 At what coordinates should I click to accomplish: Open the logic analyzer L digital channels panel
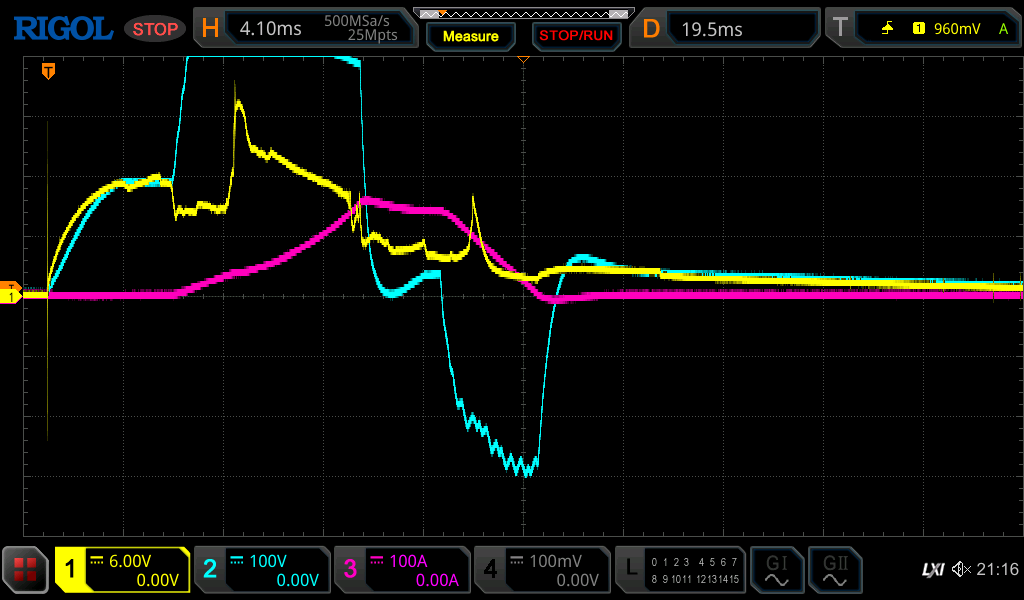[x=682, y=570]
